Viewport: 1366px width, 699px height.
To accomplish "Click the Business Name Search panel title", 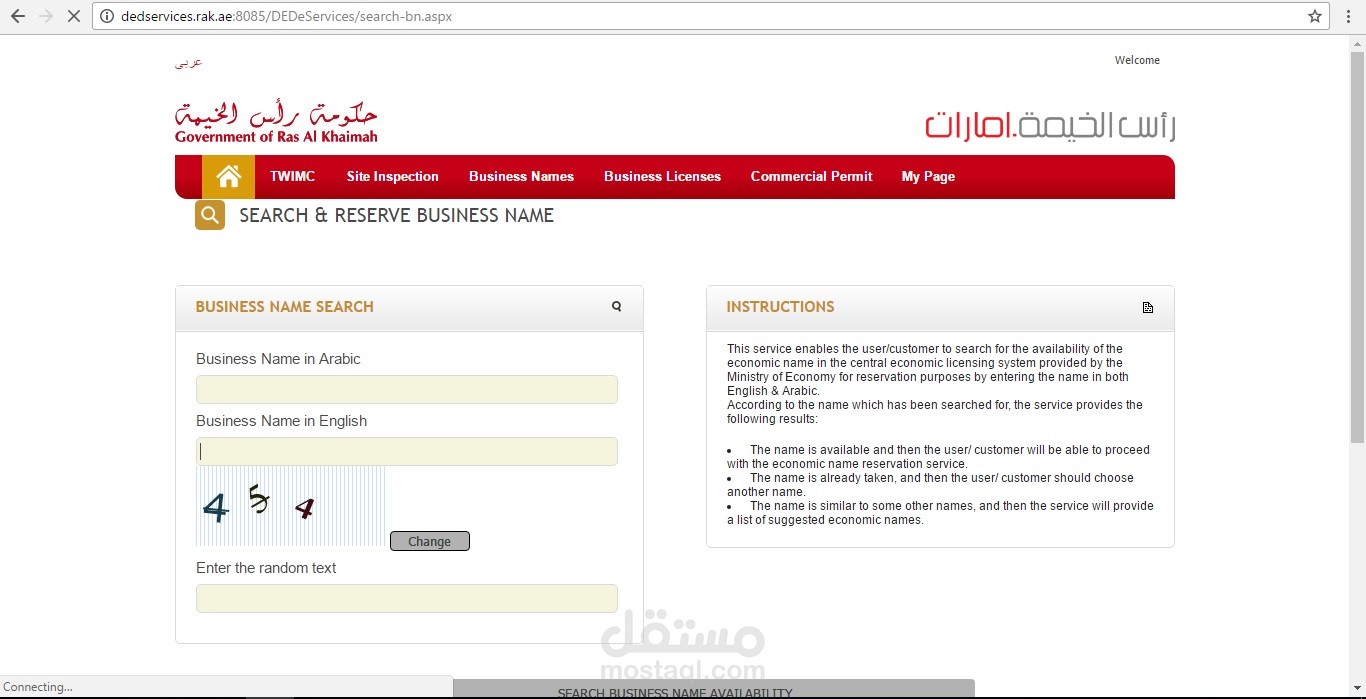I will [x=284, y=307].
